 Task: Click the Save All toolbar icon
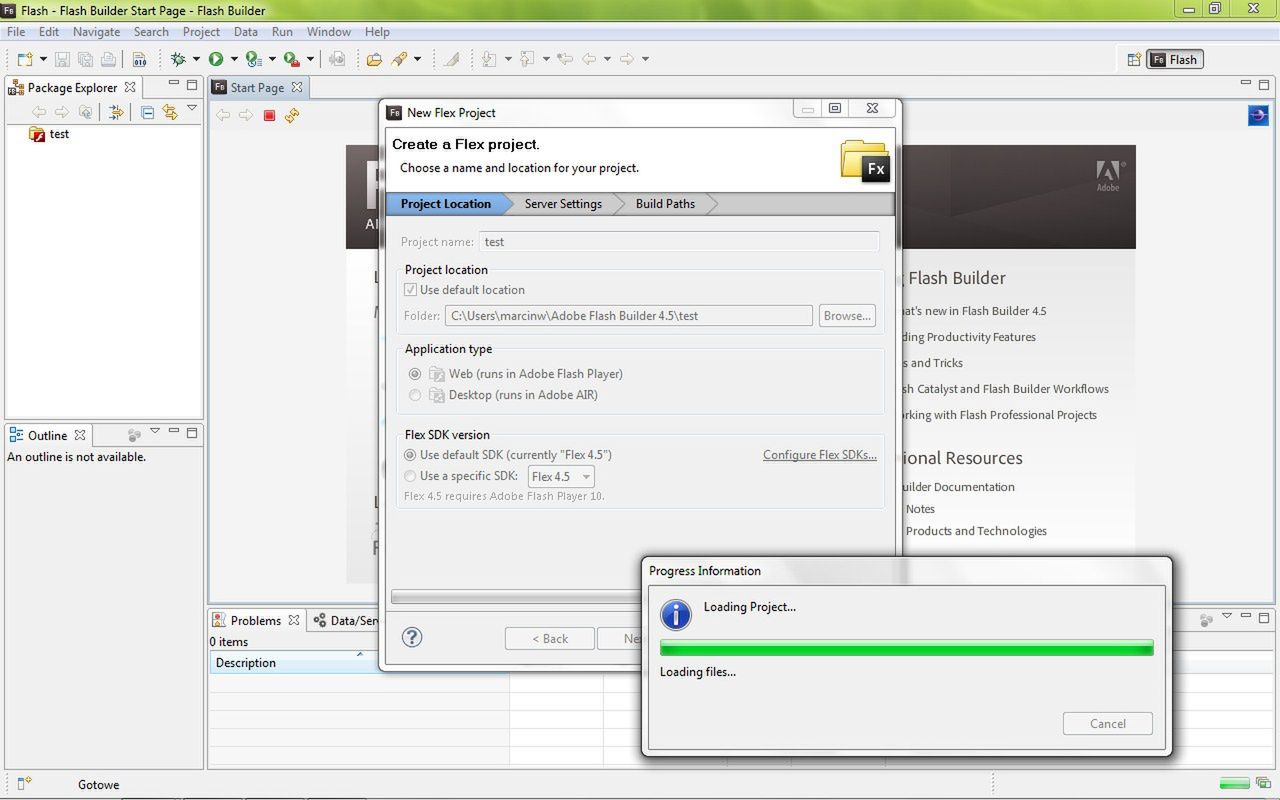tap(85, 59)
